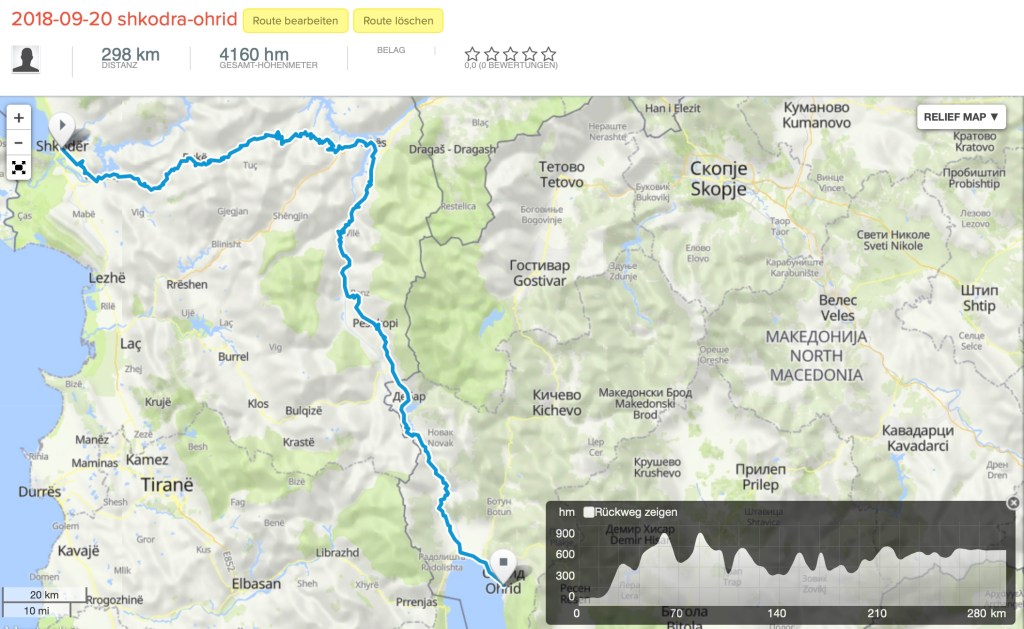Rate the route with five stars
This screenshot has width=1024, height=629.
(548, 54)
